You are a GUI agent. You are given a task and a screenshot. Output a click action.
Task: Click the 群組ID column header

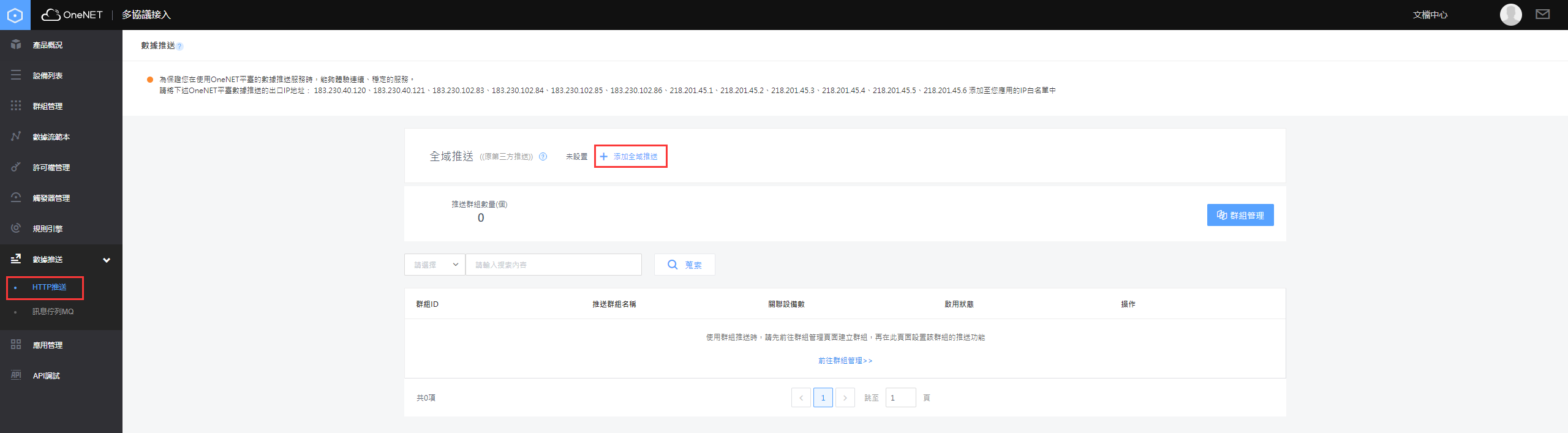click(427, 304)
